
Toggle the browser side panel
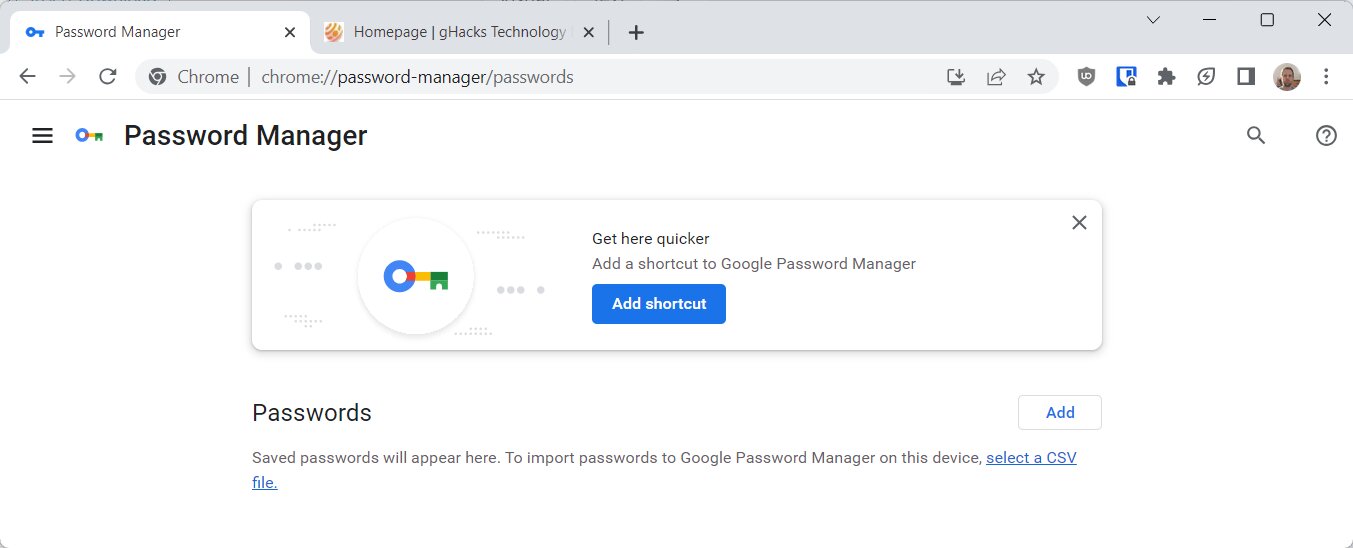point(1246,77)
